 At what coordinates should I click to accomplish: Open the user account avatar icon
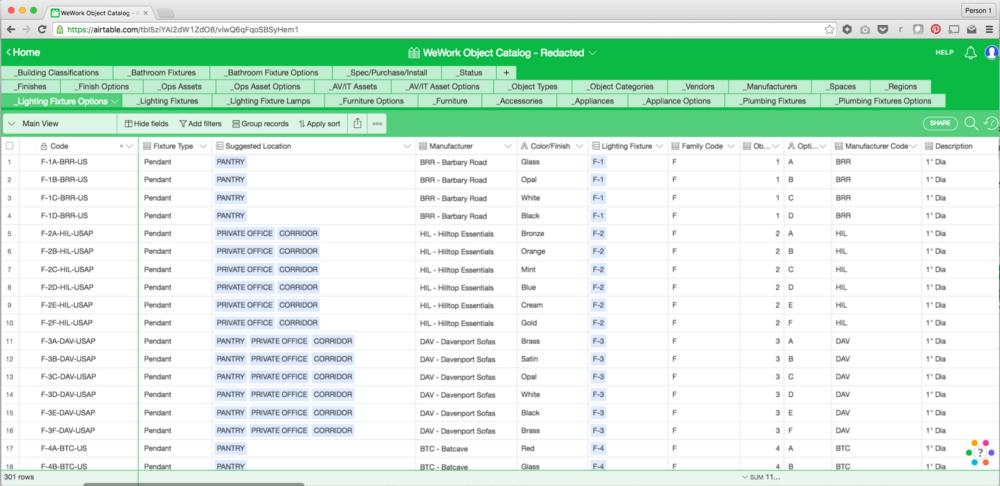991,53
